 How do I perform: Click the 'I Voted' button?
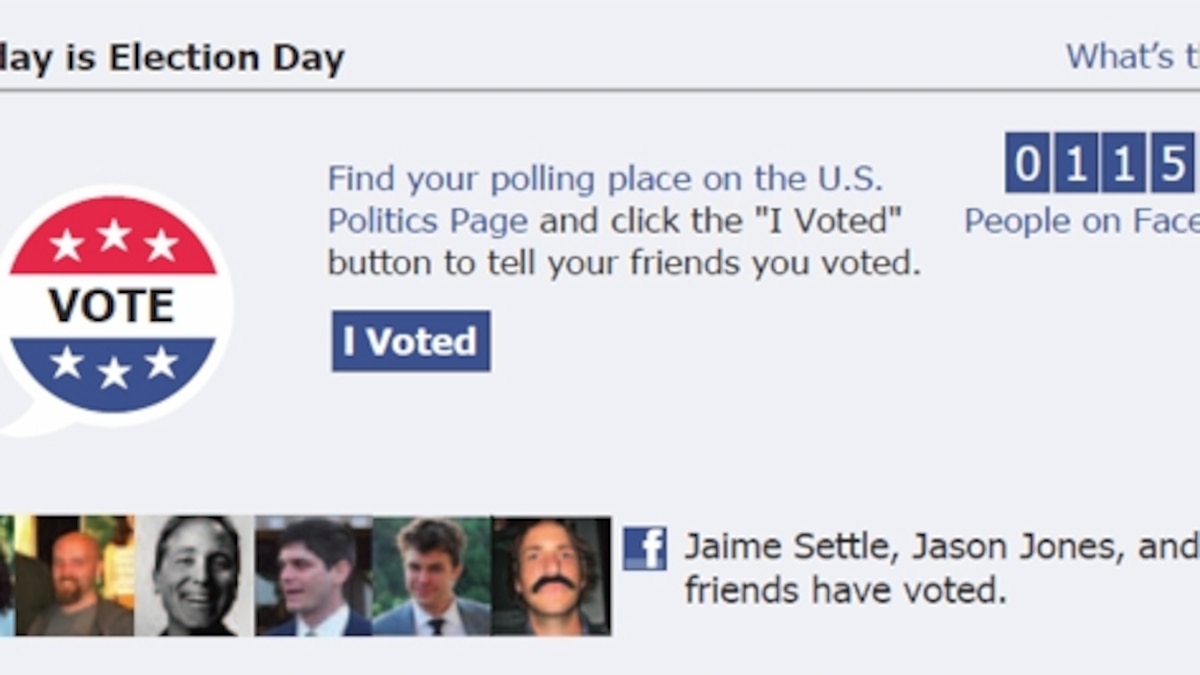point(410,340)
